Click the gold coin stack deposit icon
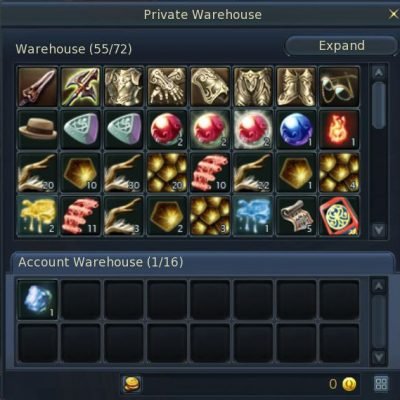The image size is (400, 400). 132,384
